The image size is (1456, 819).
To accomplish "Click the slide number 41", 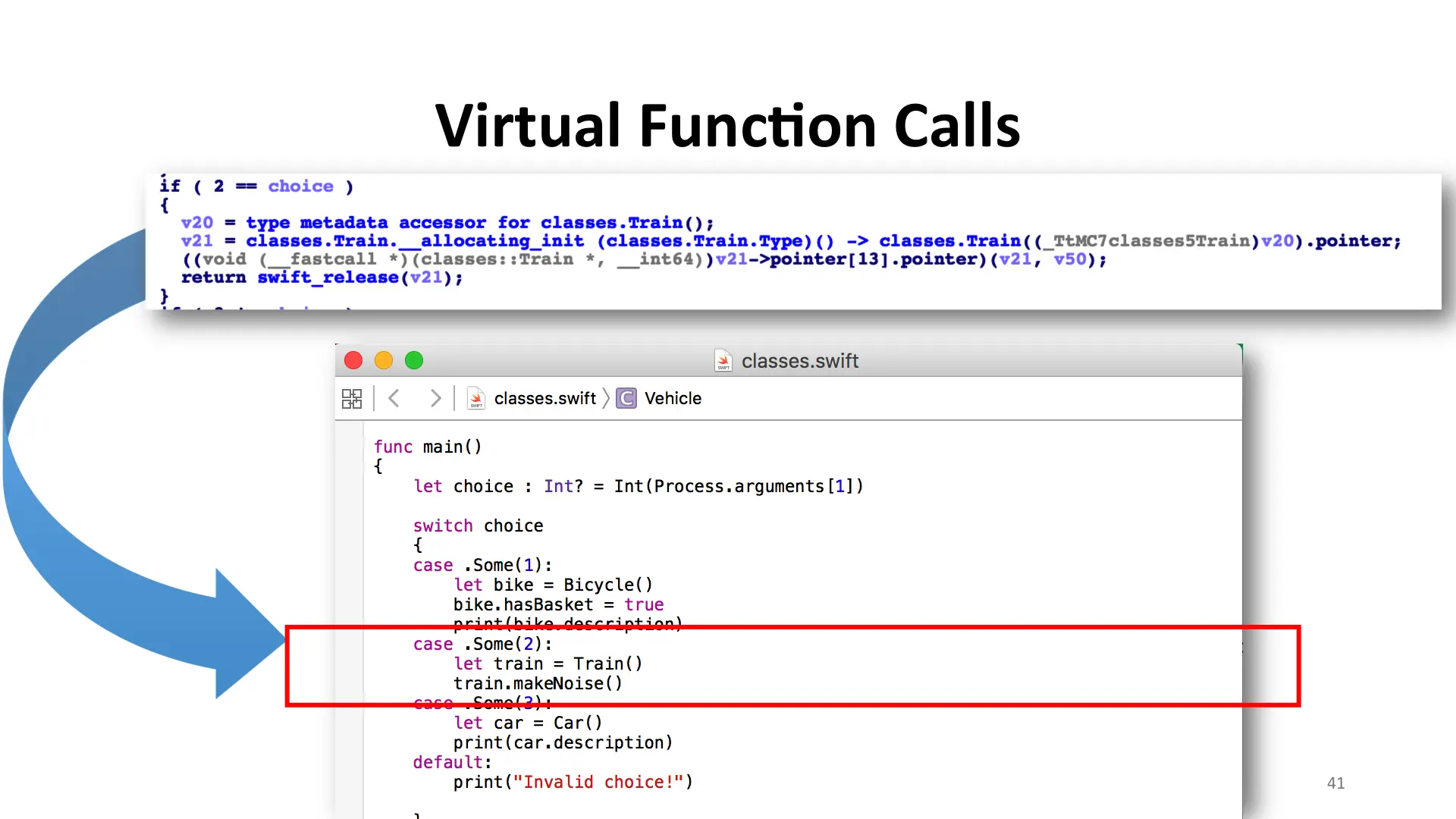I will point(1335,783).
